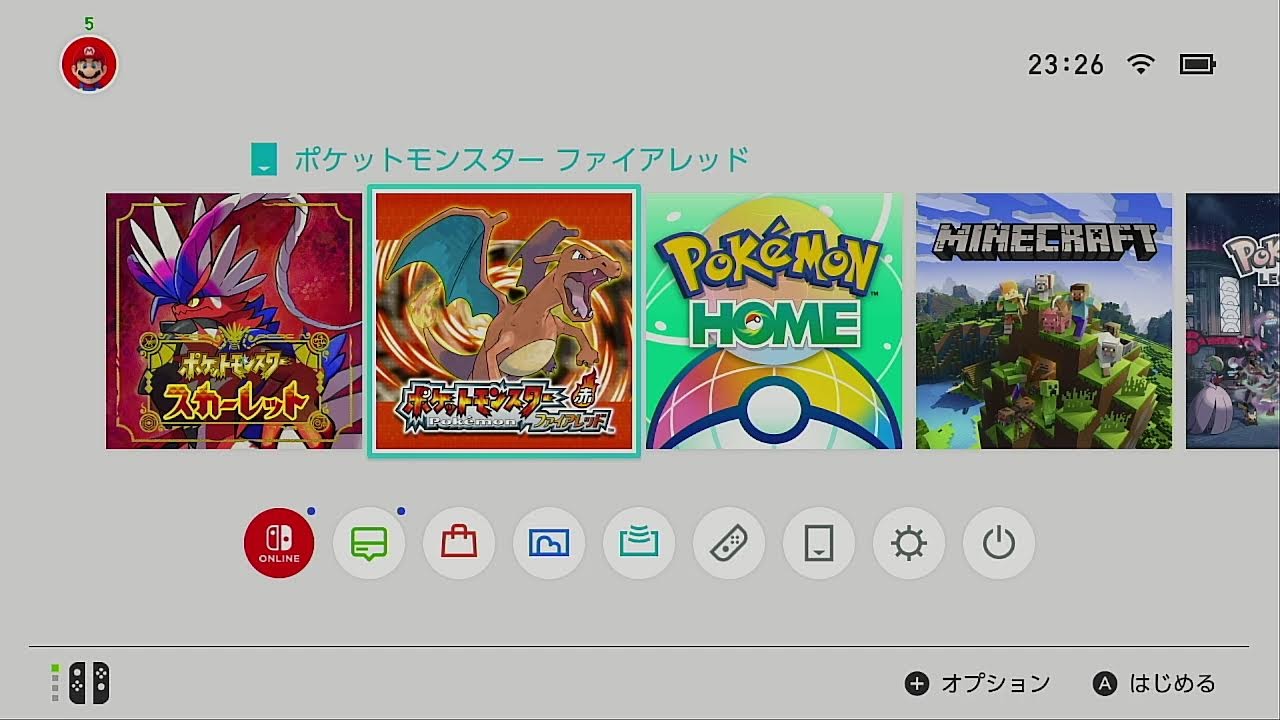Open the Controllers icon

[729, 543]
